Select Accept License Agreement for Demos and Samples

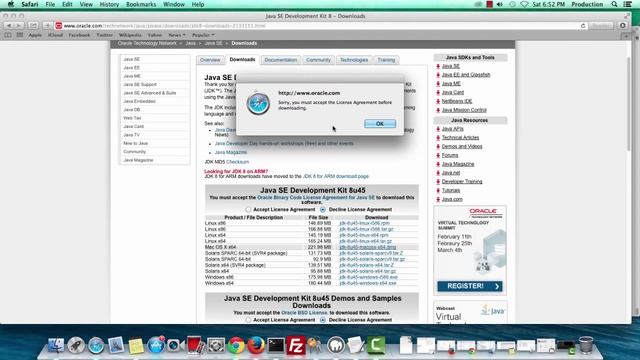[248, 320]
